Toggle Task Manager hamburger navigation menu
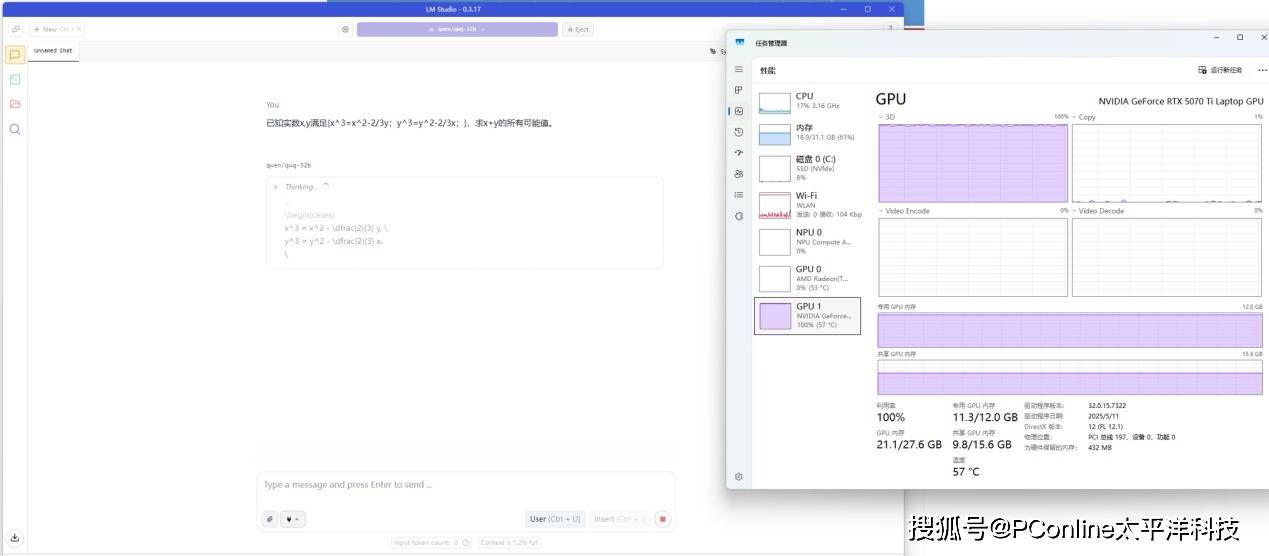Screen dimensions: 1269x556 (739, 70)
